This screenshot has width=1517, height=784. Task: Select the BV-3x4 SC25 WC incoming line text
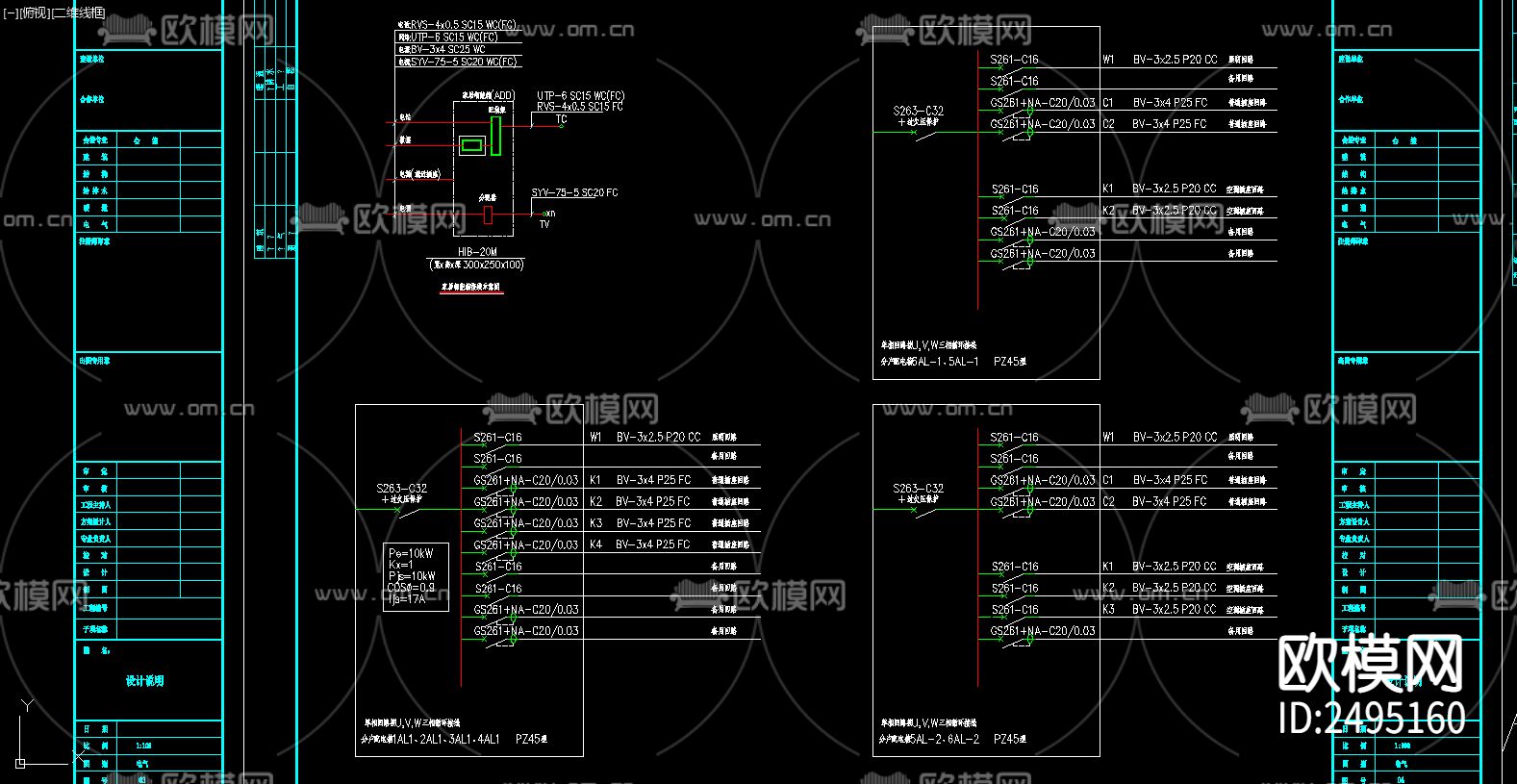442,49
